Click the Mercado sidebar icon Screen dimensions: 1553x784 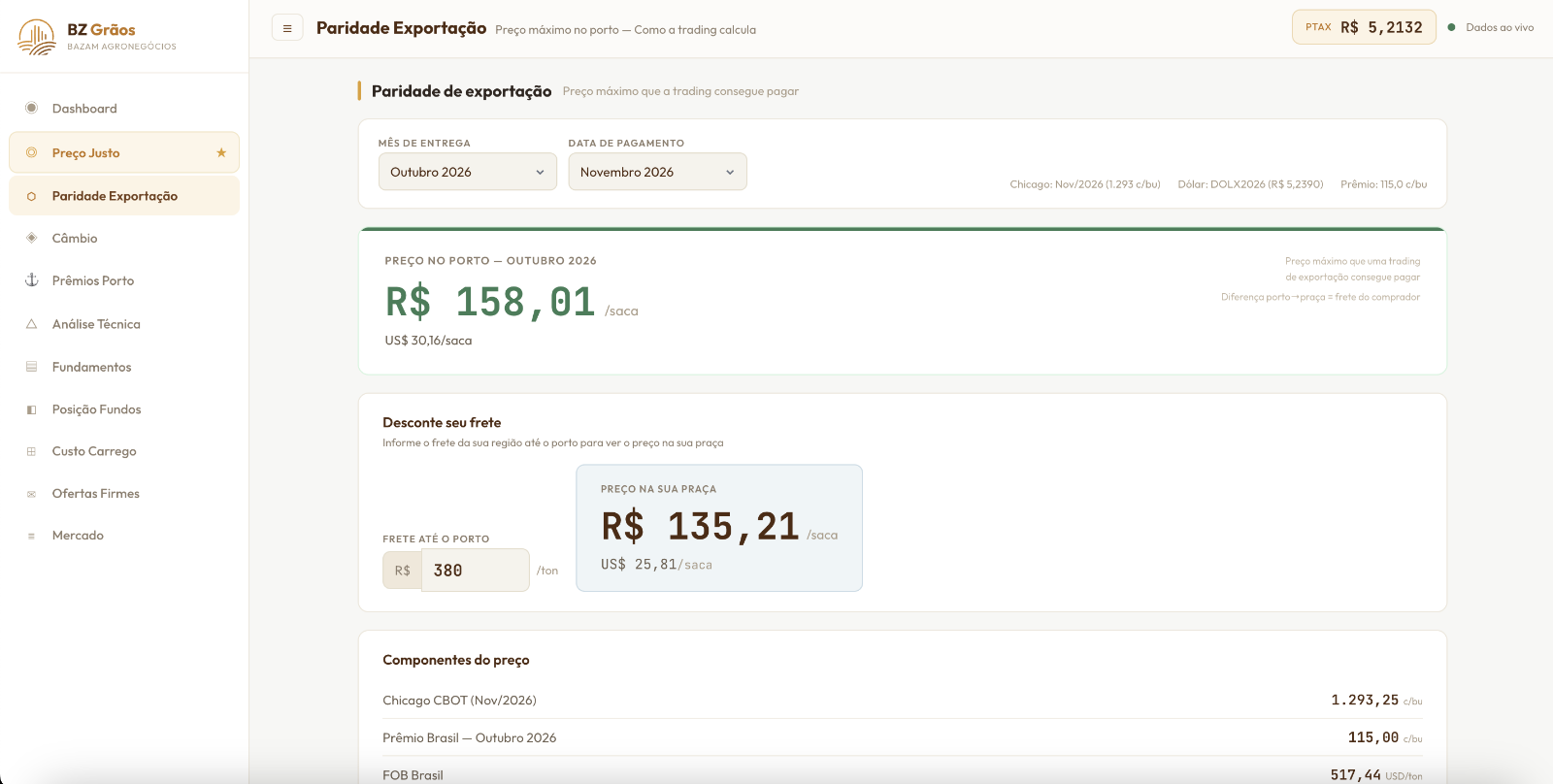[32, 536]
